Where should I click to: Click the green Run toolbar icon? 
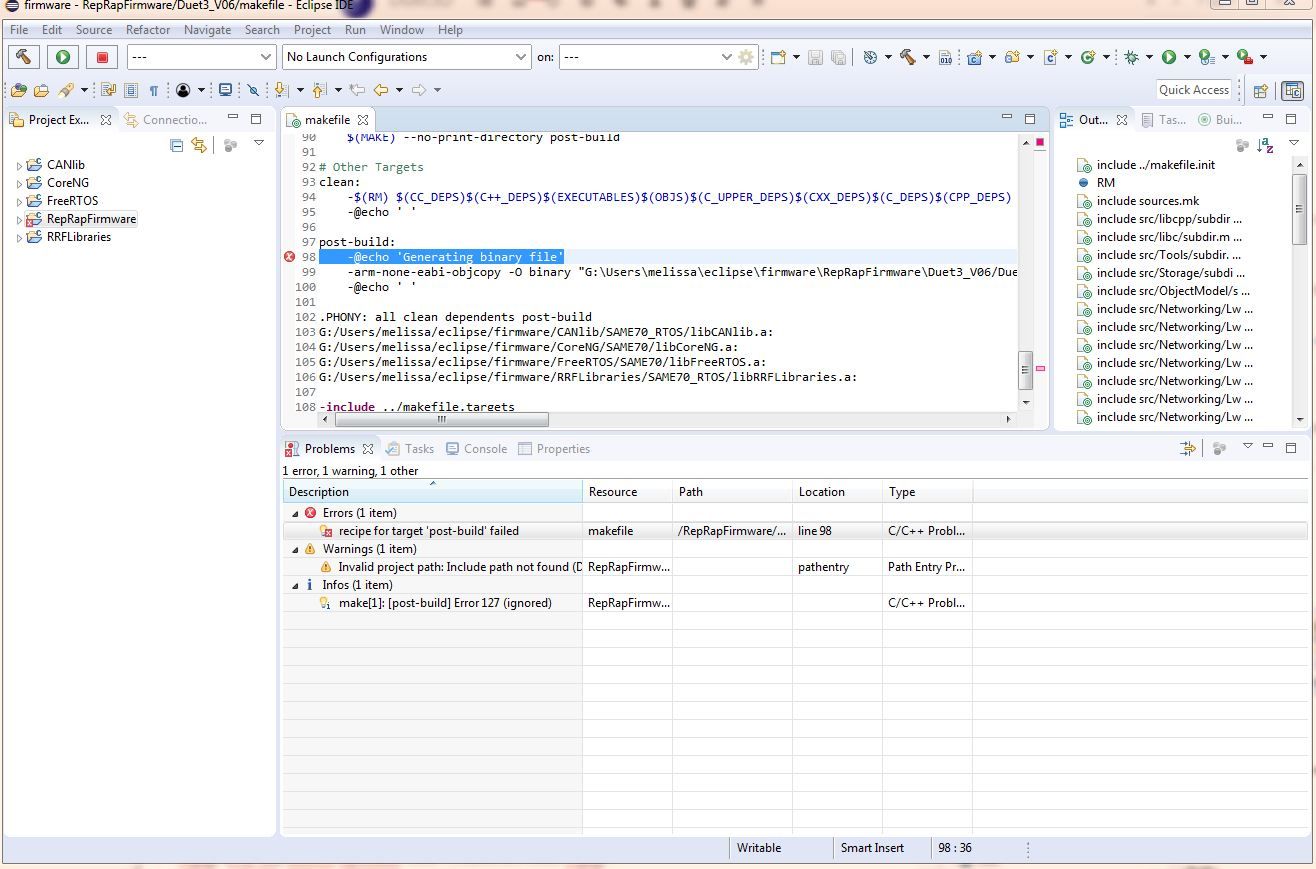[x=1168, y=57]
